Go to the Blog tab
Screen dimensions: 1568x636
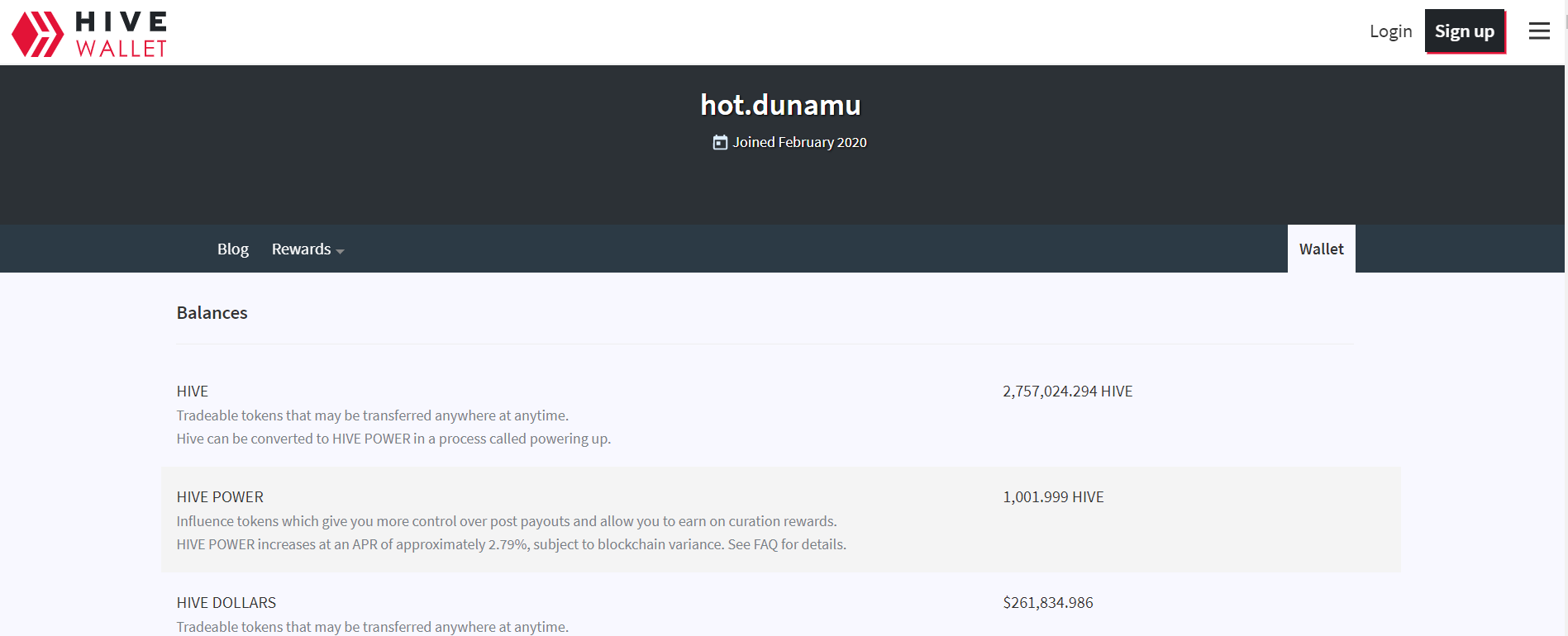pyautogui.click(x=232, y=249)
